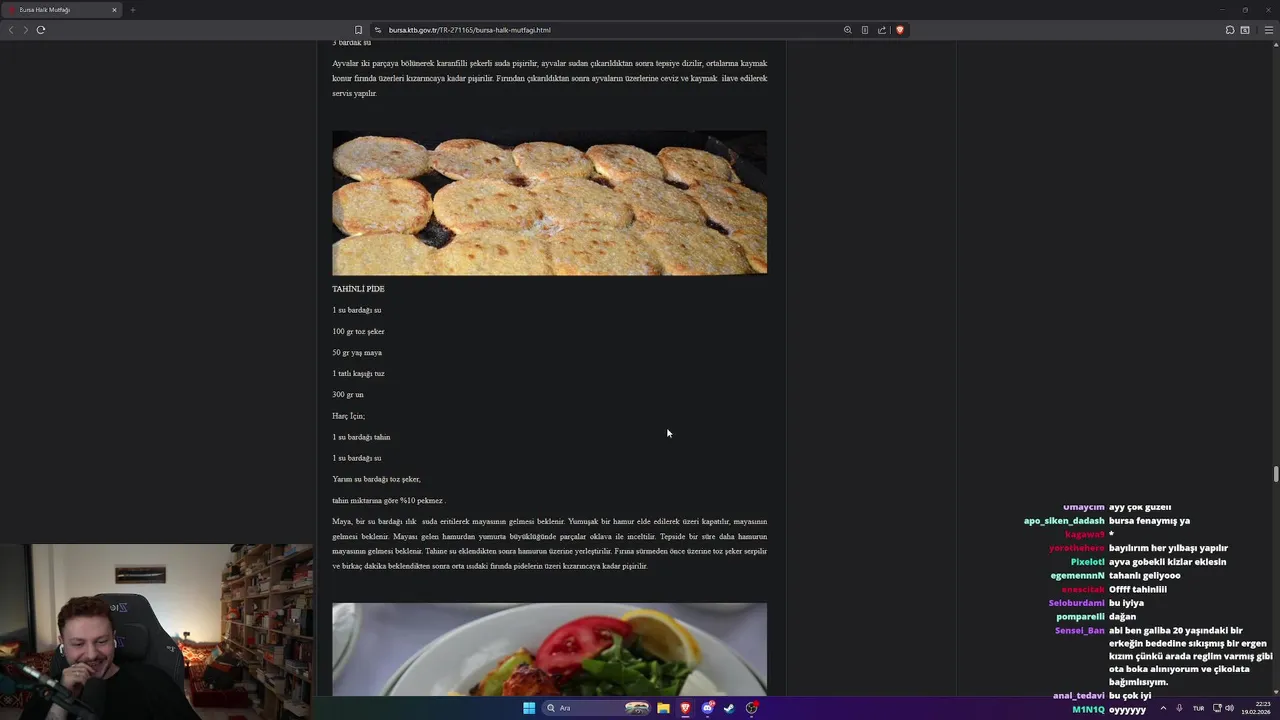The image size is (1280, 720).
Task: Click the '1 tatlı kaşığı tuz' line
Action: click(x=358, y=373)
